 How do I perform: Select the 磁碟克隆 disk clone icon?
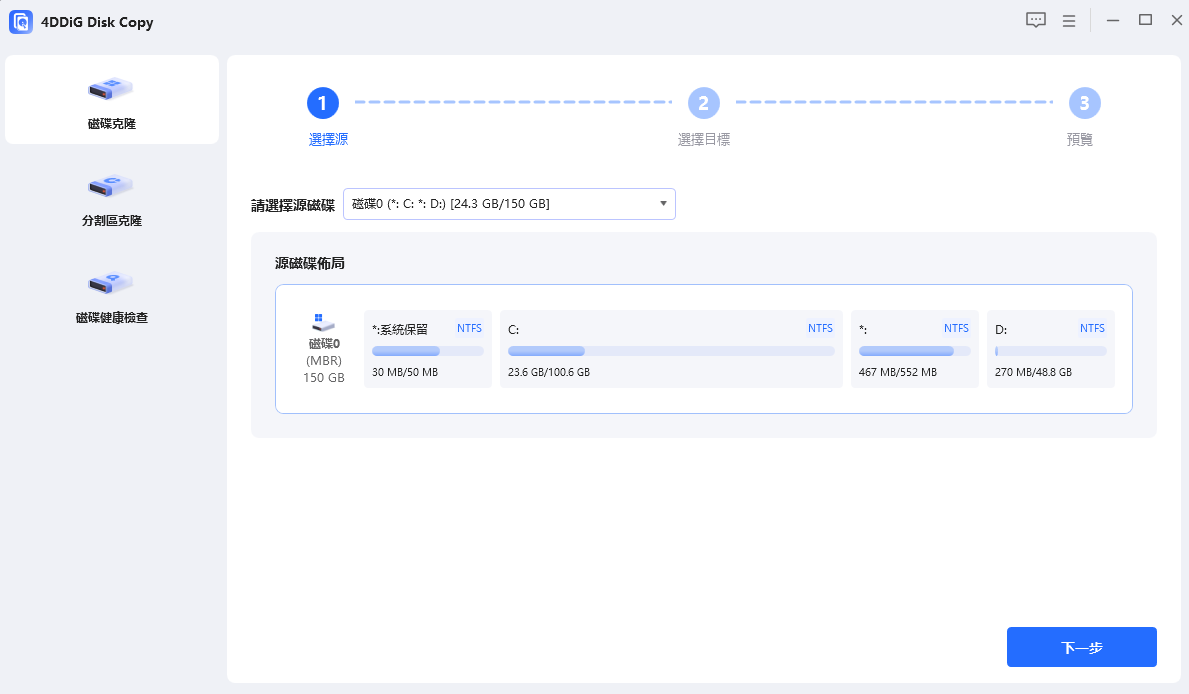pos(111,89)
